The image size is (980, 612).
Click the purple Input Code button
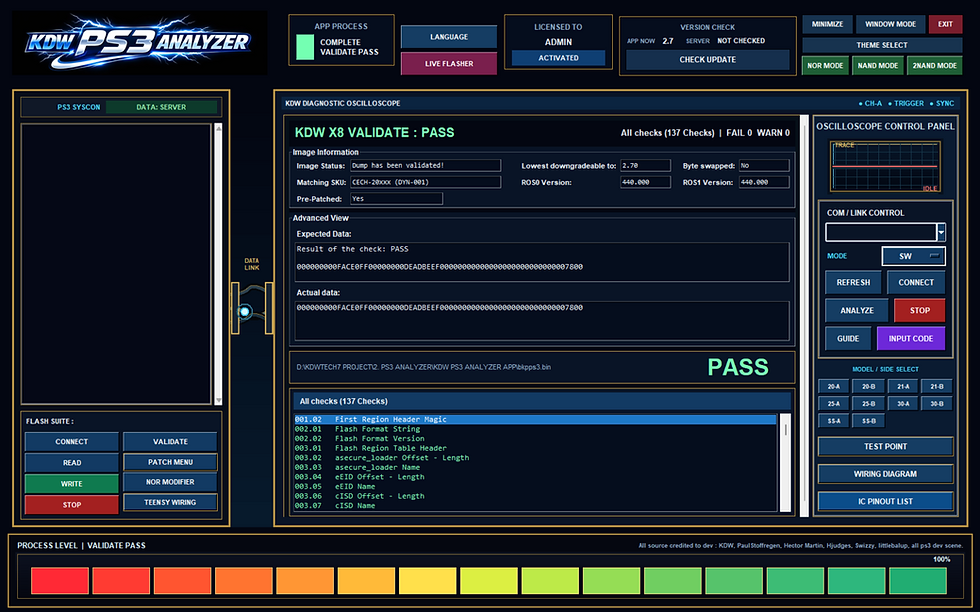tap(911, 339)
